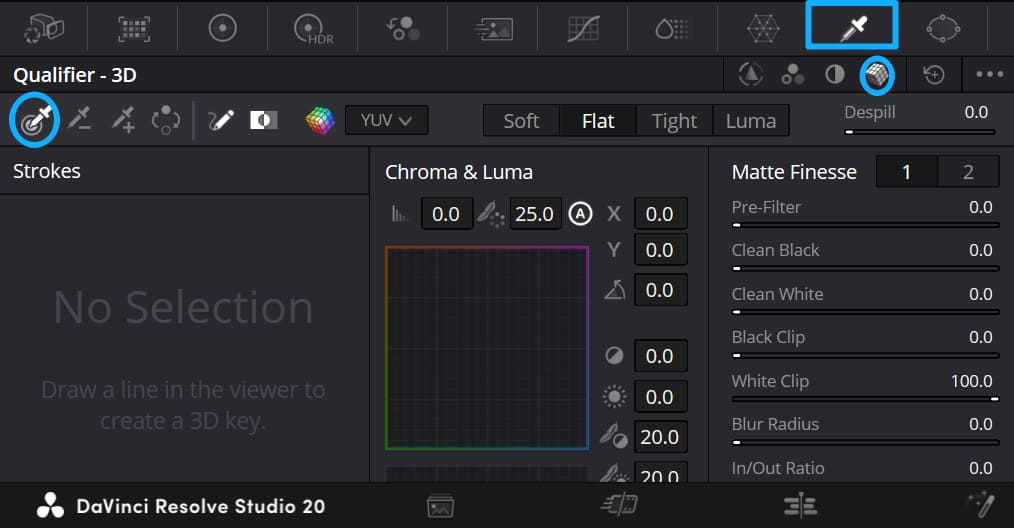The image size is (1014, 528).
Task: Select the subtract color picker tool
Action: pyautogui.click(x=80, y=120)
